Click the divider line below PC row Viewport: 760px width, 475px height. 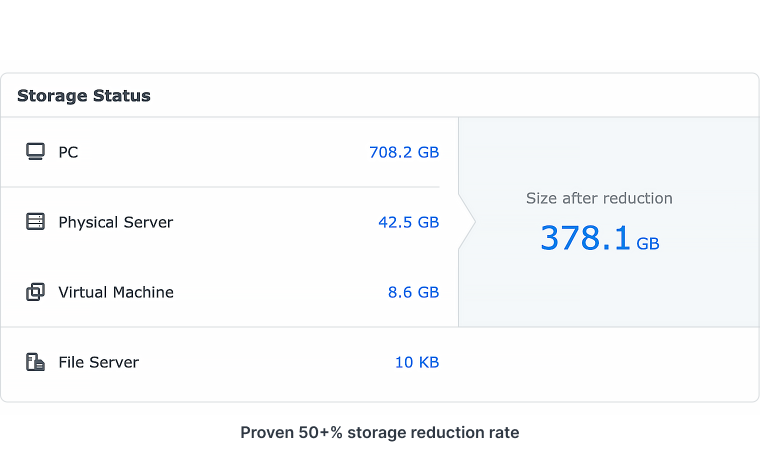pyautogui.click(x=220, y=187)
